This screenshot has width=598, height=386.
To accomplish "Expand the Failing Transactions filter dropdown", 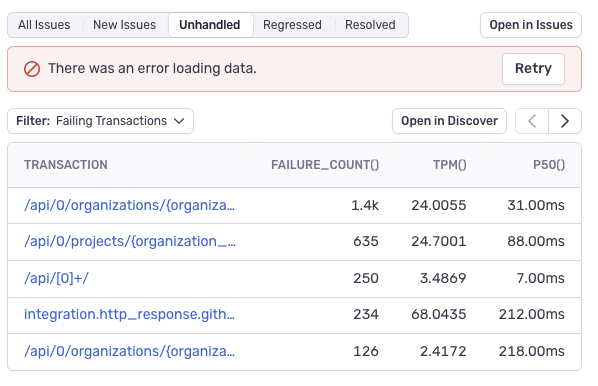I will click(x=100, y=121).
